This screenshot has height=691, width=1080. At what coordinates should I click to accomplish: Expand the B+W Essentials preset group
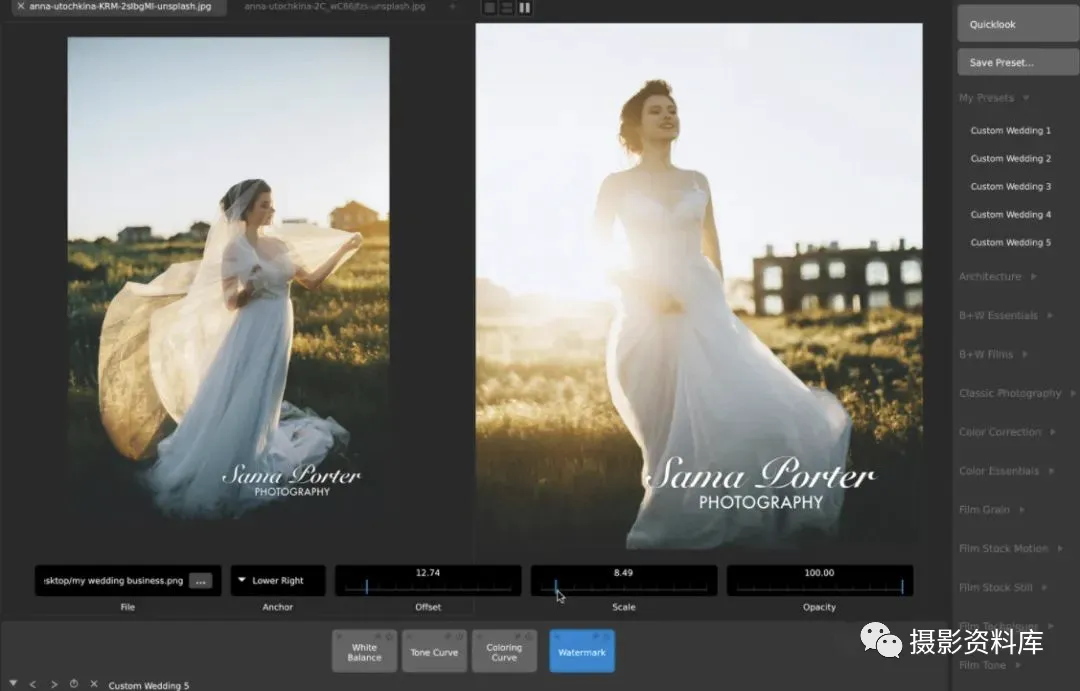coord(1006,316)
